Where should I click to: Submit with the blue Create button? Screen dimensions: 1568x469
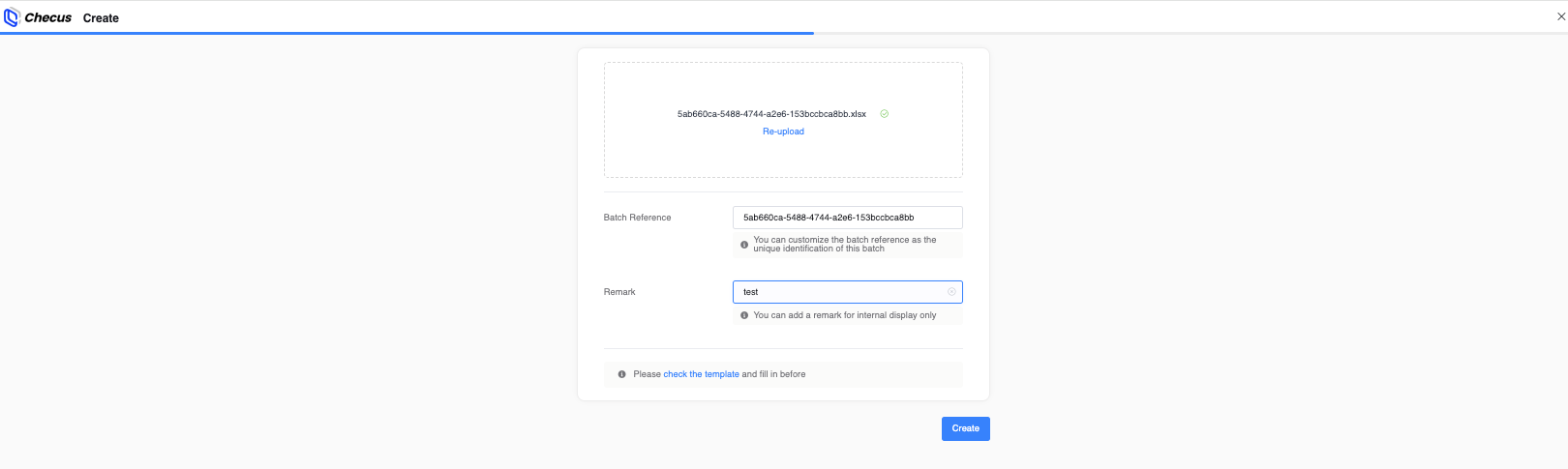click(x=965, y=428)
